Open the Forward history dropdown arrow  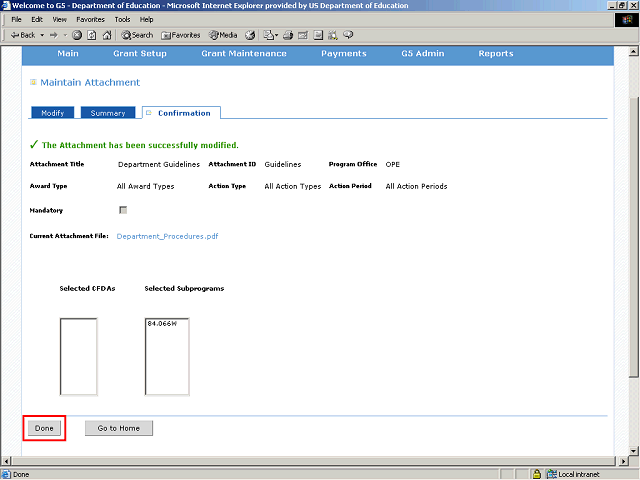click(x=65, y=35)
